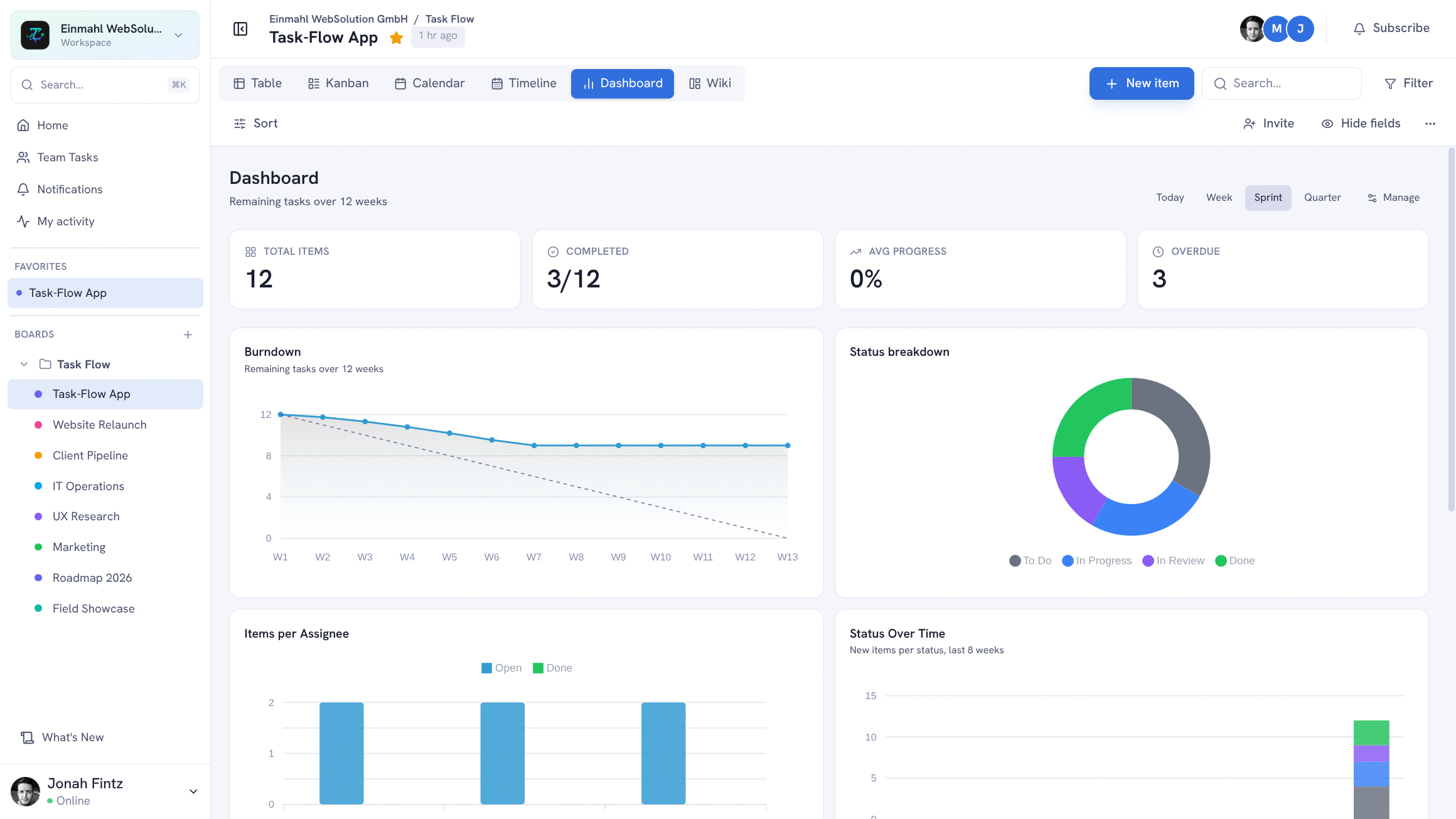Open the Roadmap 2026 board
The image size is (1456, 819).
point(105,578)
